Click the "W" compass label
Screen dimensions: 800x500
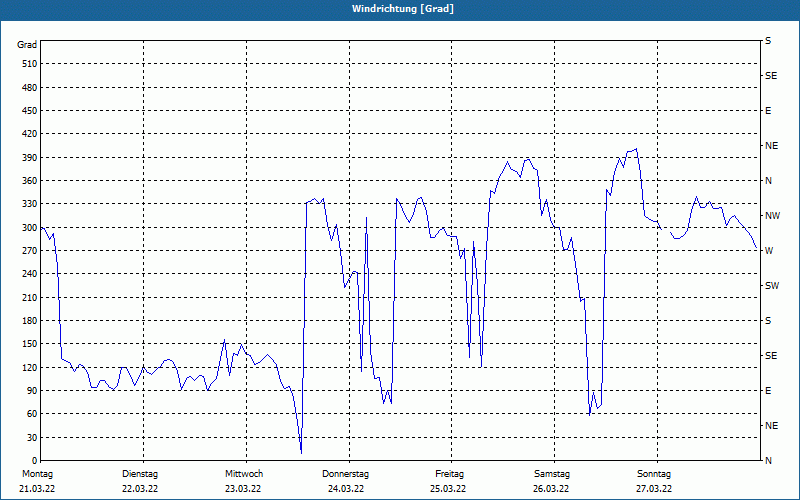[769, 251]
